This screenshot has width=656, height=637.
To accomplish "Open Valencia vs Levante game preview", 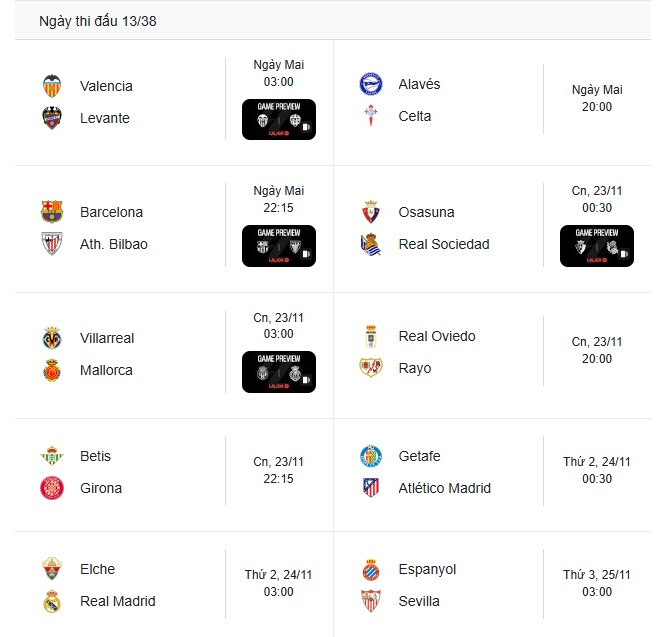I will pos(279,119).
